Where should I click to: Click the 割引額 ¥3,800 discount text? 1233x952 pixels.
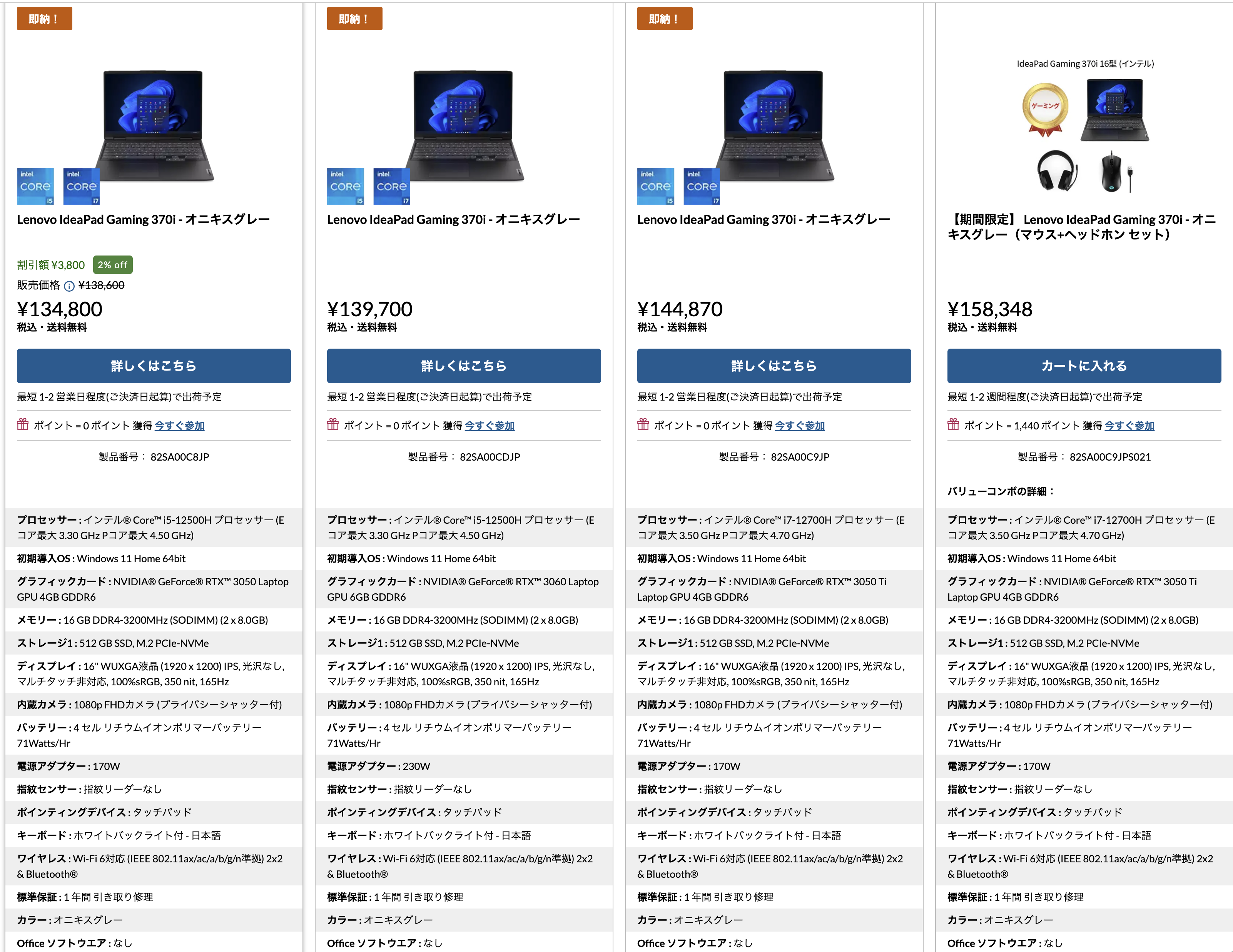pyautogui.click(x=51, y=266)
